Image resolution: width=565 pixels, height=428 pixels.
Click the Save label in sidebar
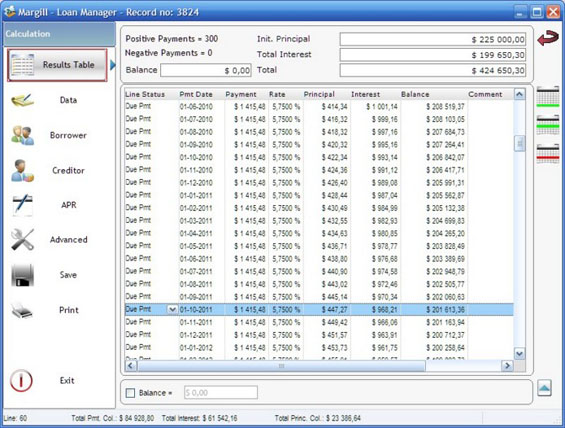coord(68,275)
